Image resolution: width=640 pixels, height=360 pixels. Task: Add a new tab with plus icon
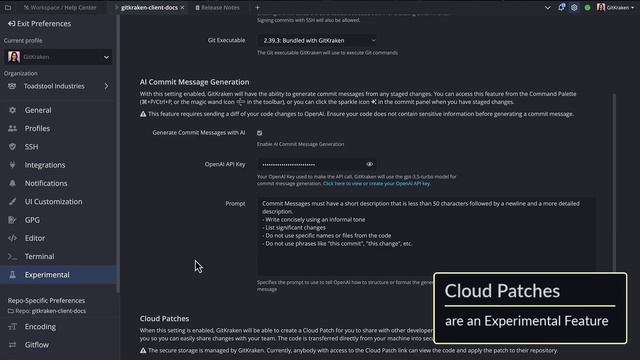click(258, 7)
